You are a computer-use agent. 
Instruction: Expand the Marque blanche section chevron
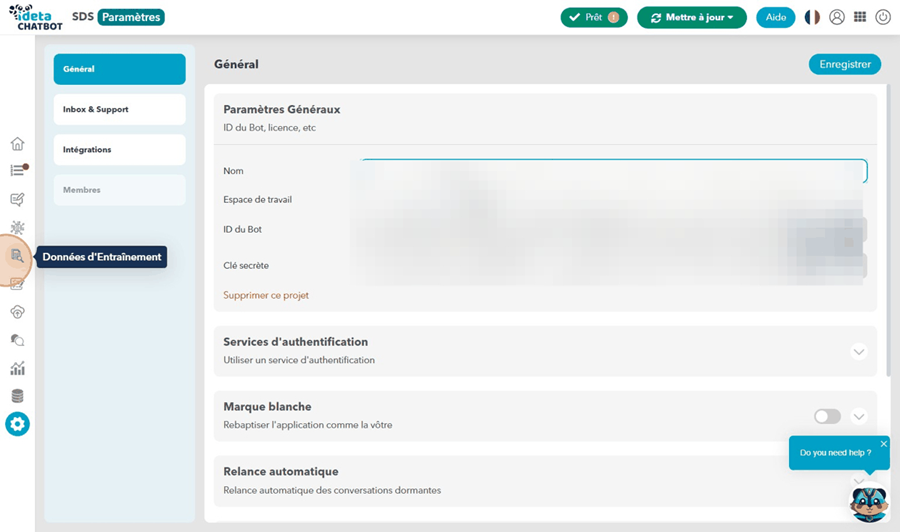tap(858, 416)
